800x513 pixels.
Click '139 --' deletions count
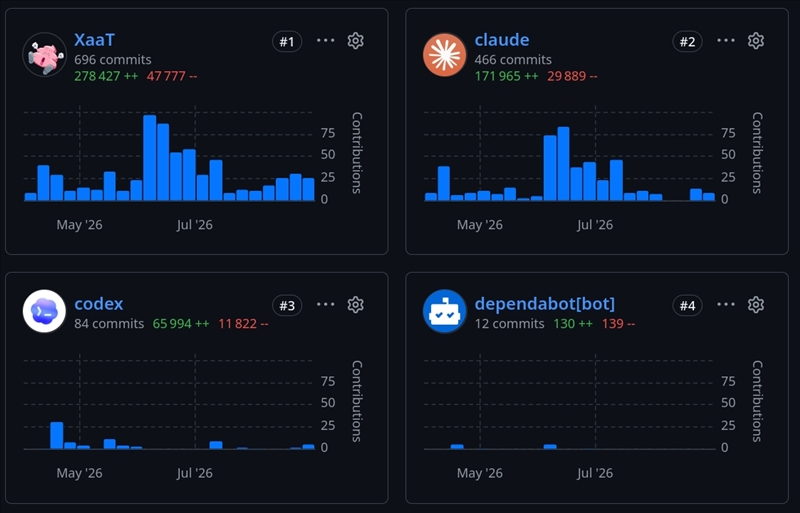click(x=618, y=324)
